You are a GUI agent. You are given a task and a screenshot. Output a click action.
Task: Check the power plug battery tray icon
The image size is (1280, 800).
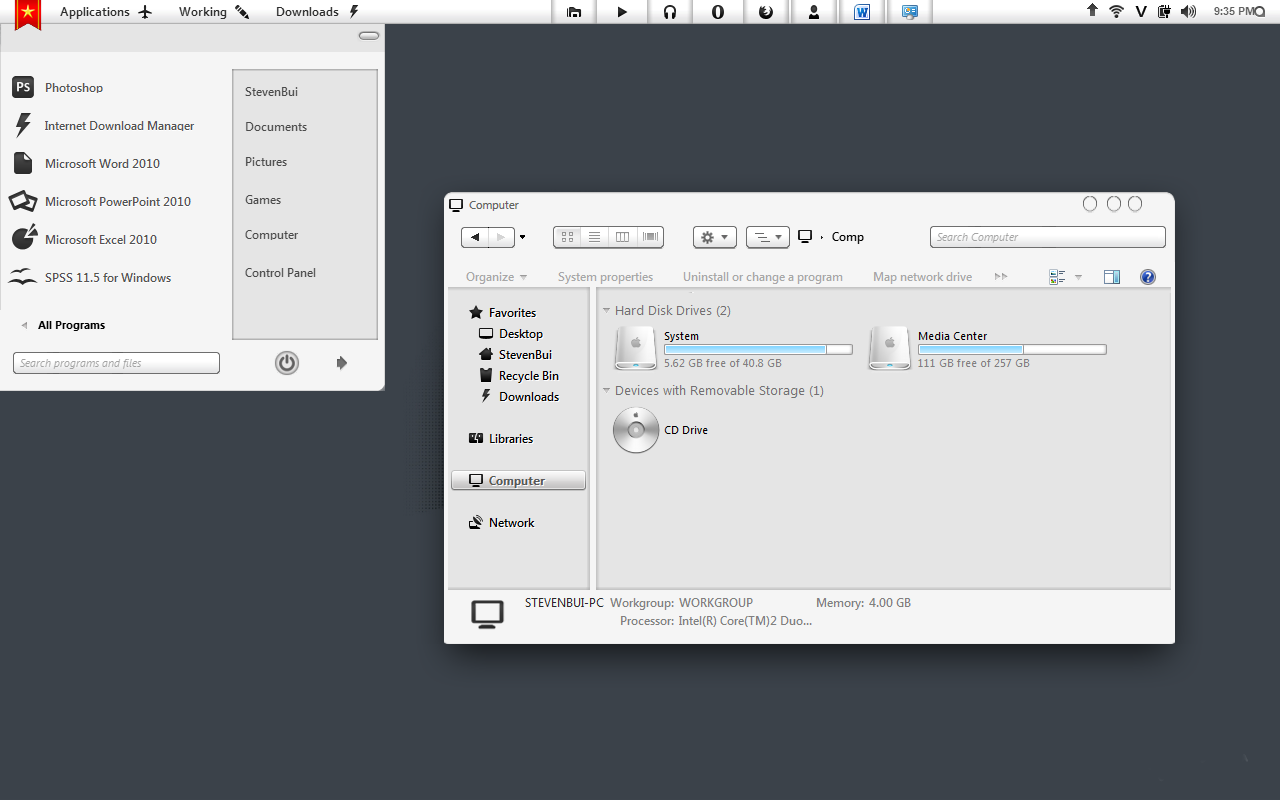point(1164,12)
